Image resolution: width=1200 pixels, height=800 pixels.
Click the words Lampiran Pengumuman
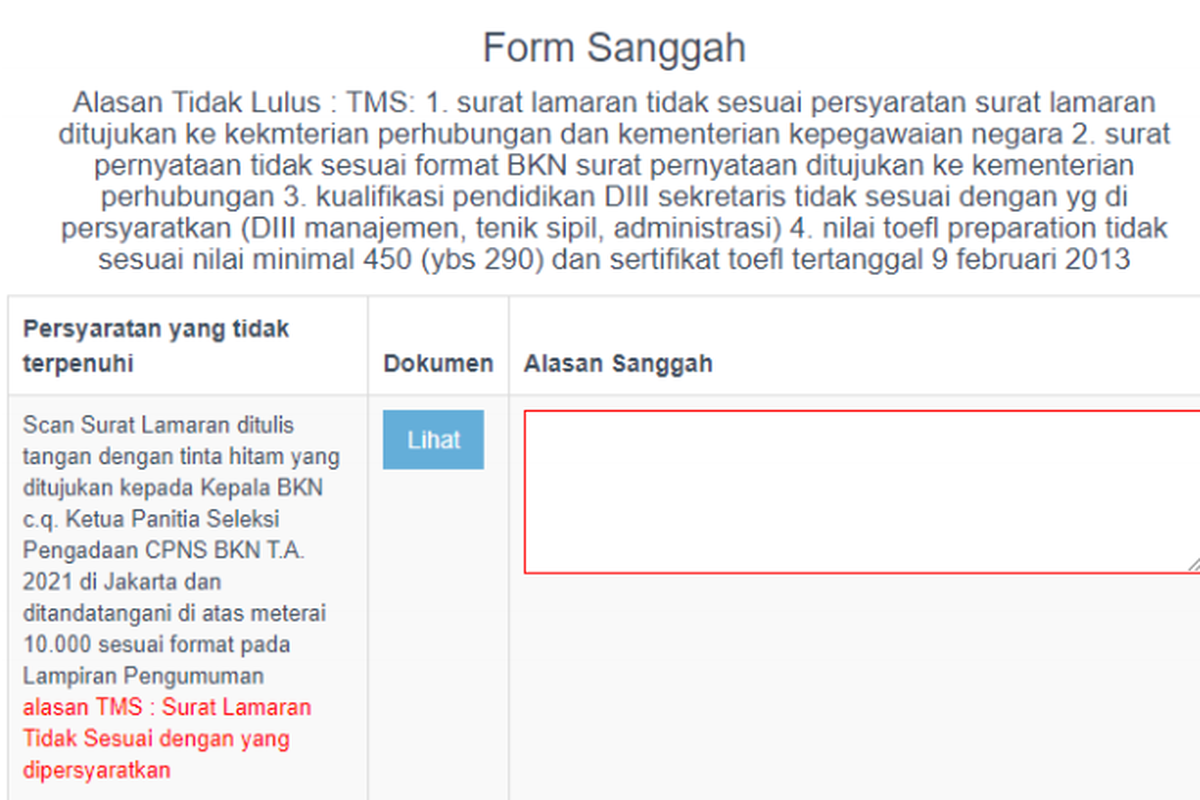(143, 675)
